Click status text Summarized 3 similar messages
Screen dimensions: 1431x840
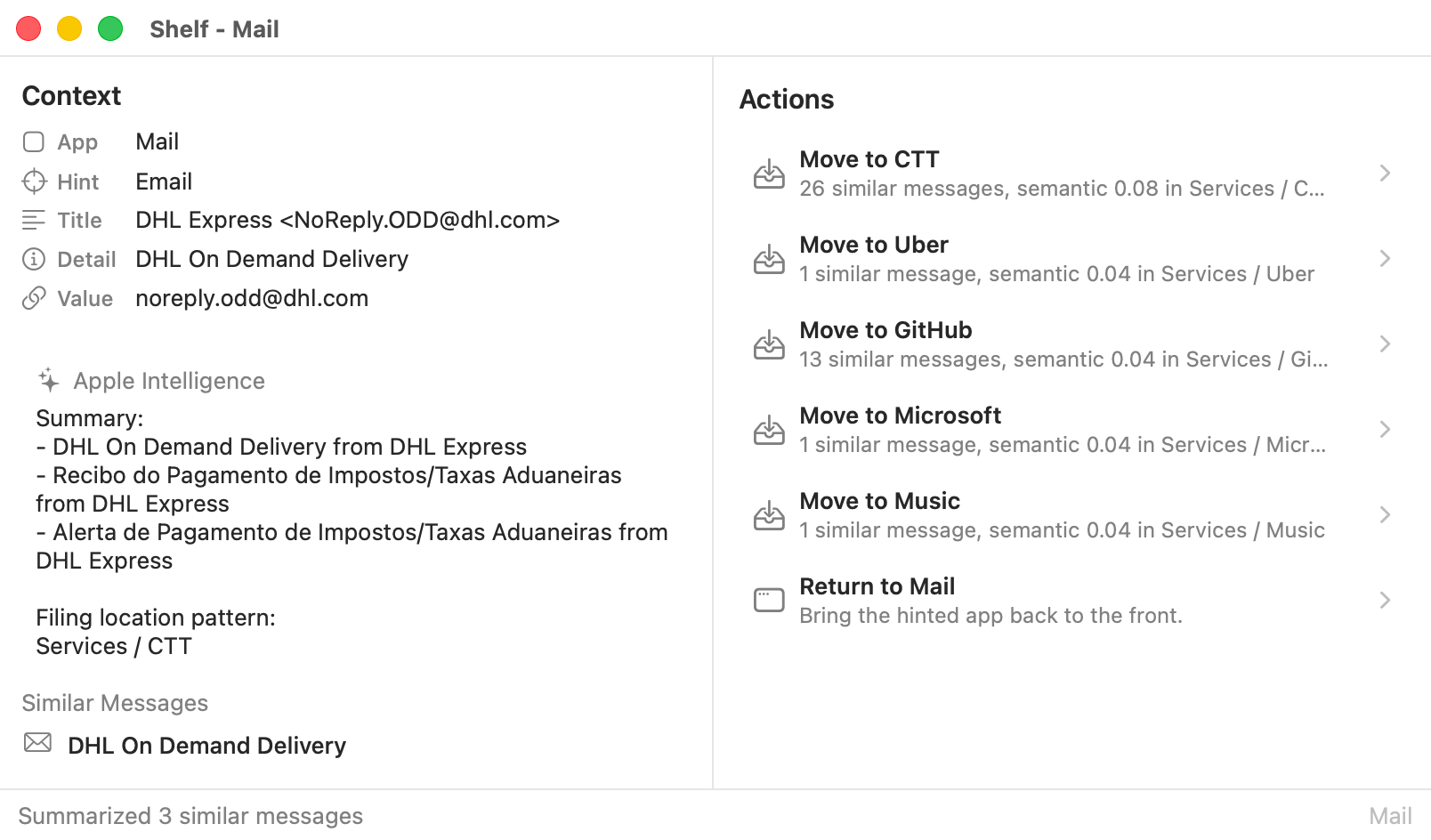190,816
